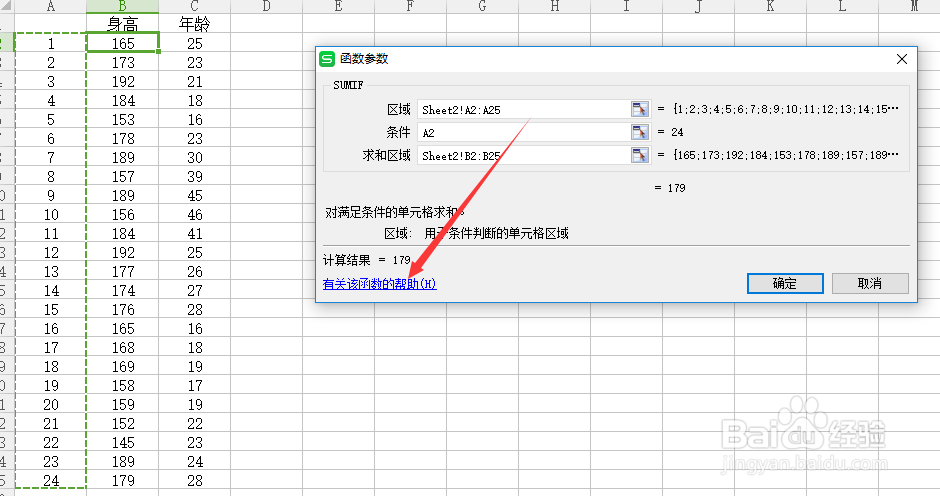Click age cell 41

point(194,233)
